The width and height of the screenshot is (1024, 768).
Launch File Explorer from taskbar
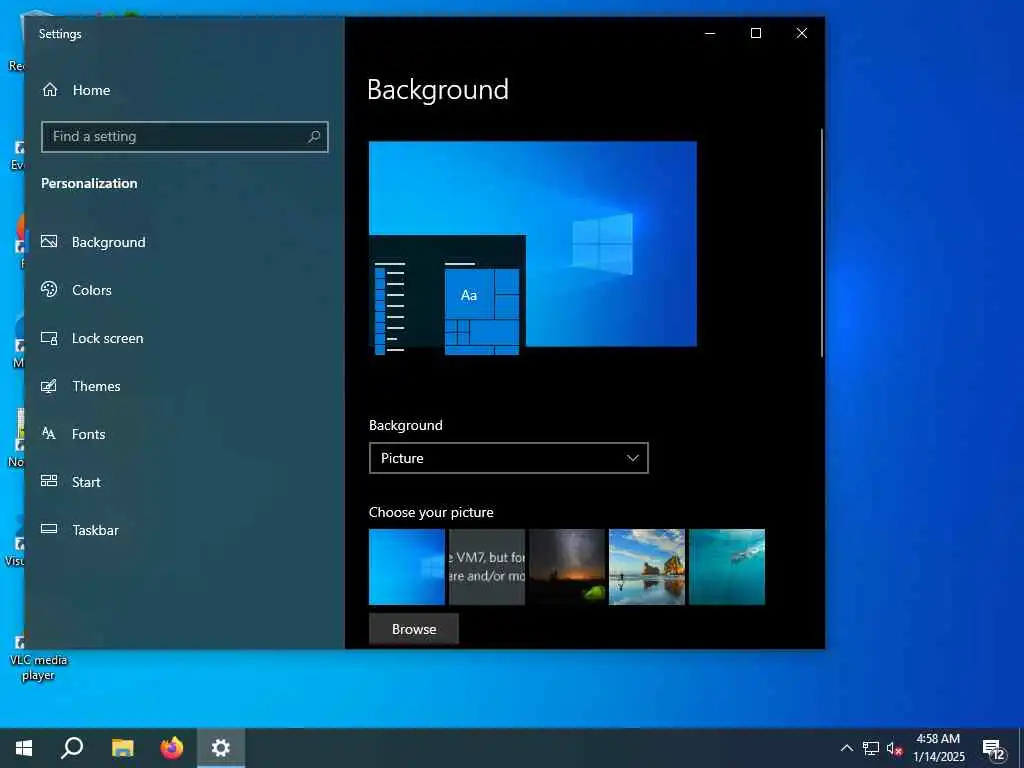[122, 748]
